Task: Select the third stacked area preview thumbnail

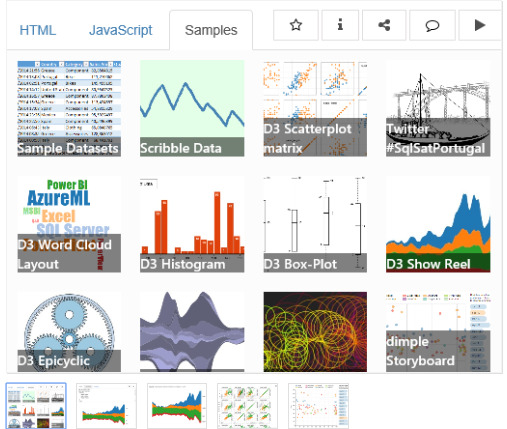Action: (177, 406)
